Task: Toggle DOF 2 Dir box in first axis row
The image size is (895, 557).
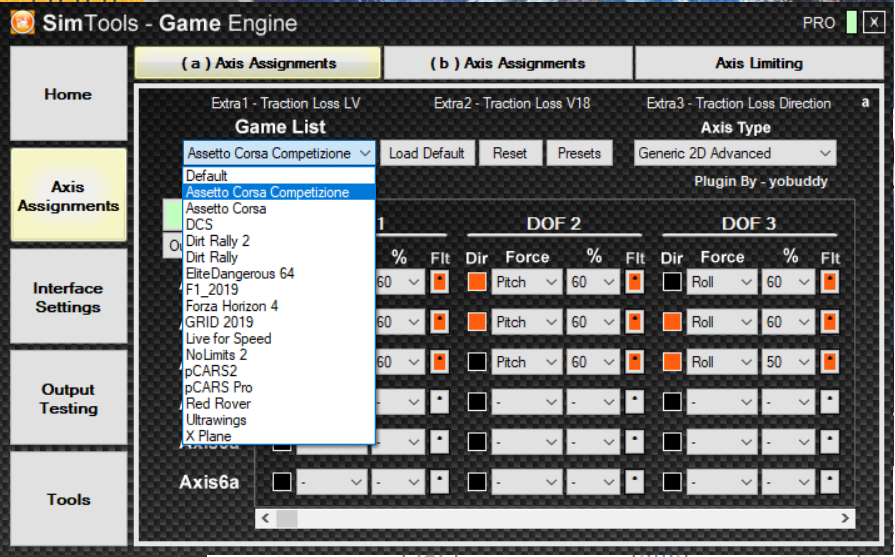Action: 477,282
